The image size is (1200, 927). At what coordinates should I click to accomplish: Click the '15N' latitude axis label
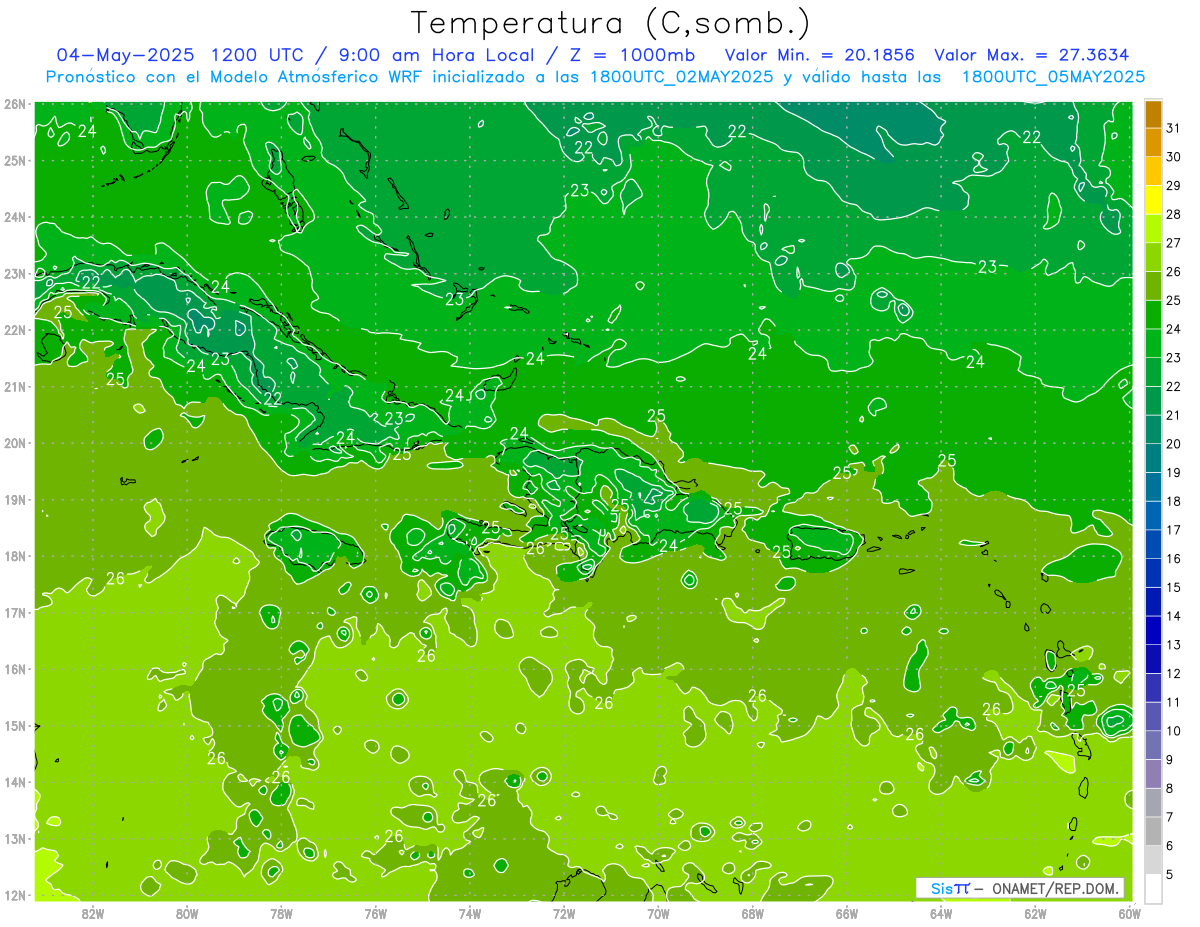click(x=15, y=725)
